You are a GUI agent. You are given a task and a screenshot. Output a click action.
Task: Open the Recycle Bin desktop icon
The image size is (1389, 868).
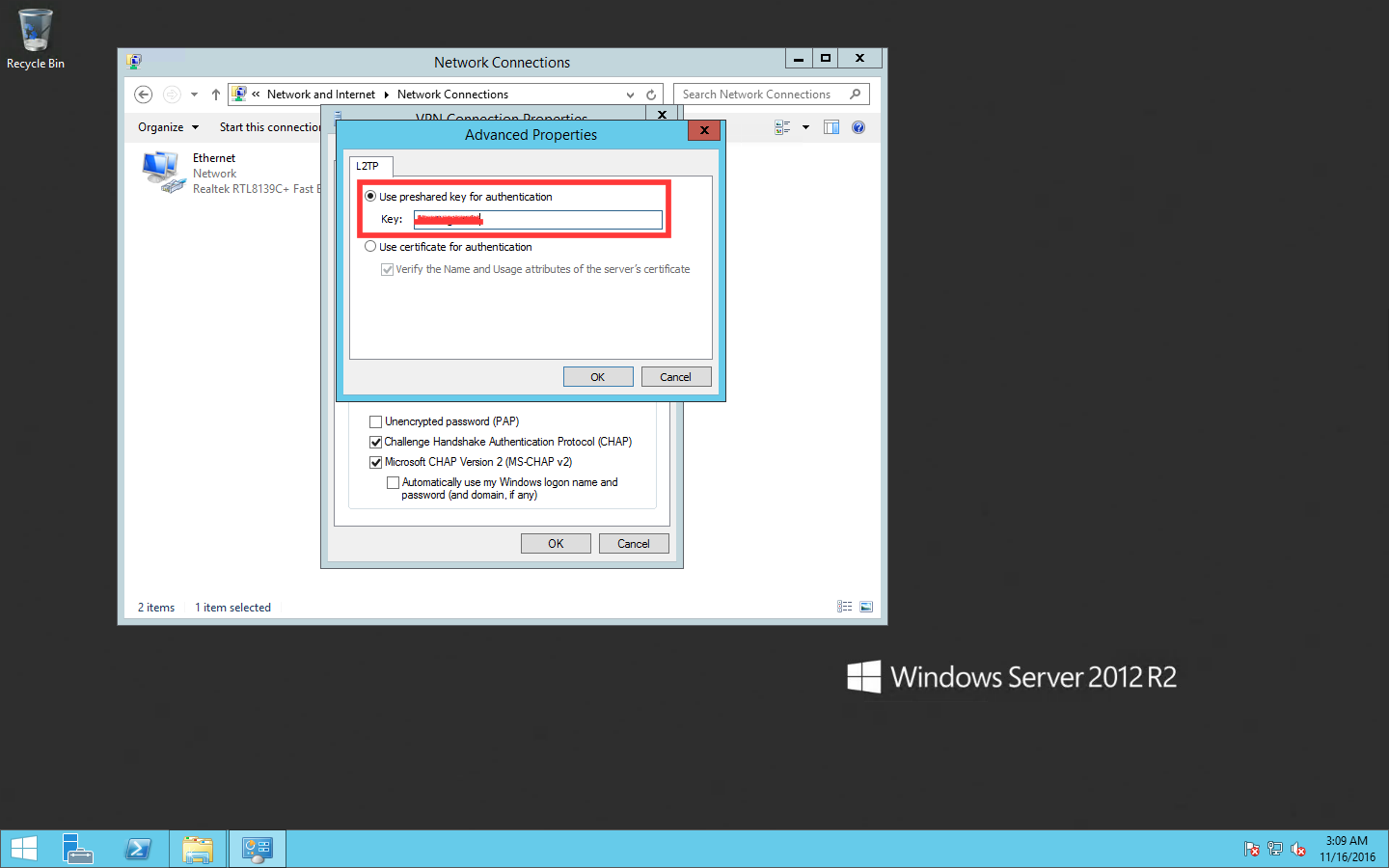[x=36, y=39]
